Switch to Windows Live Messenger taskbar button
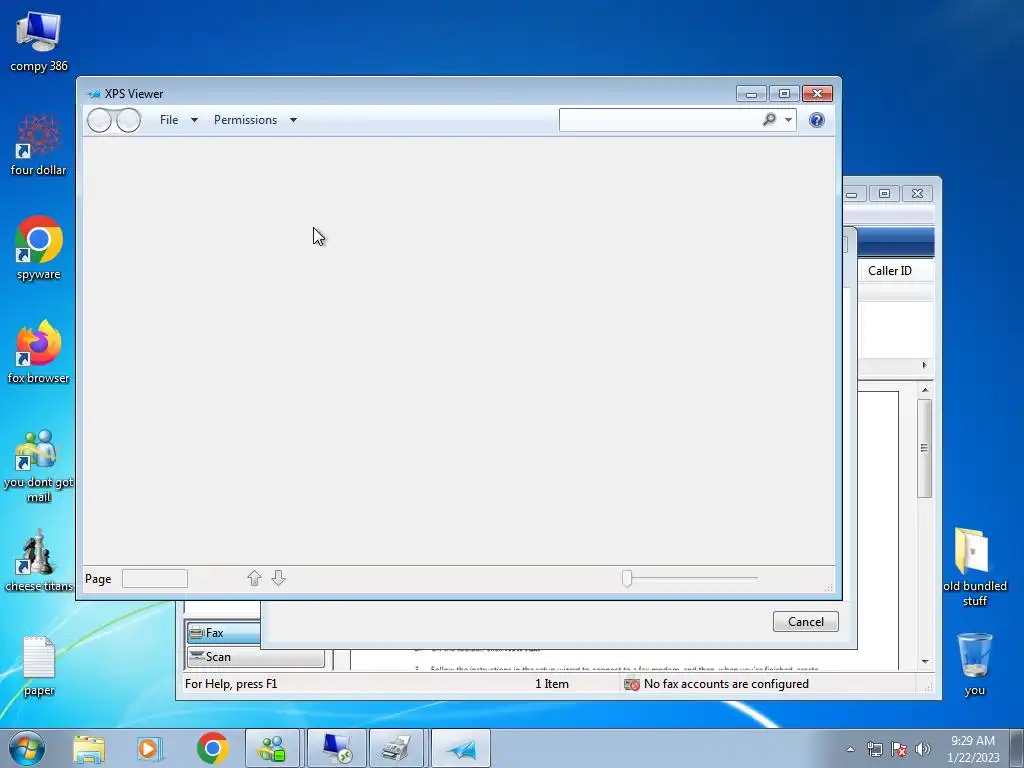The image size is (1024, 768). coord(272,748)
